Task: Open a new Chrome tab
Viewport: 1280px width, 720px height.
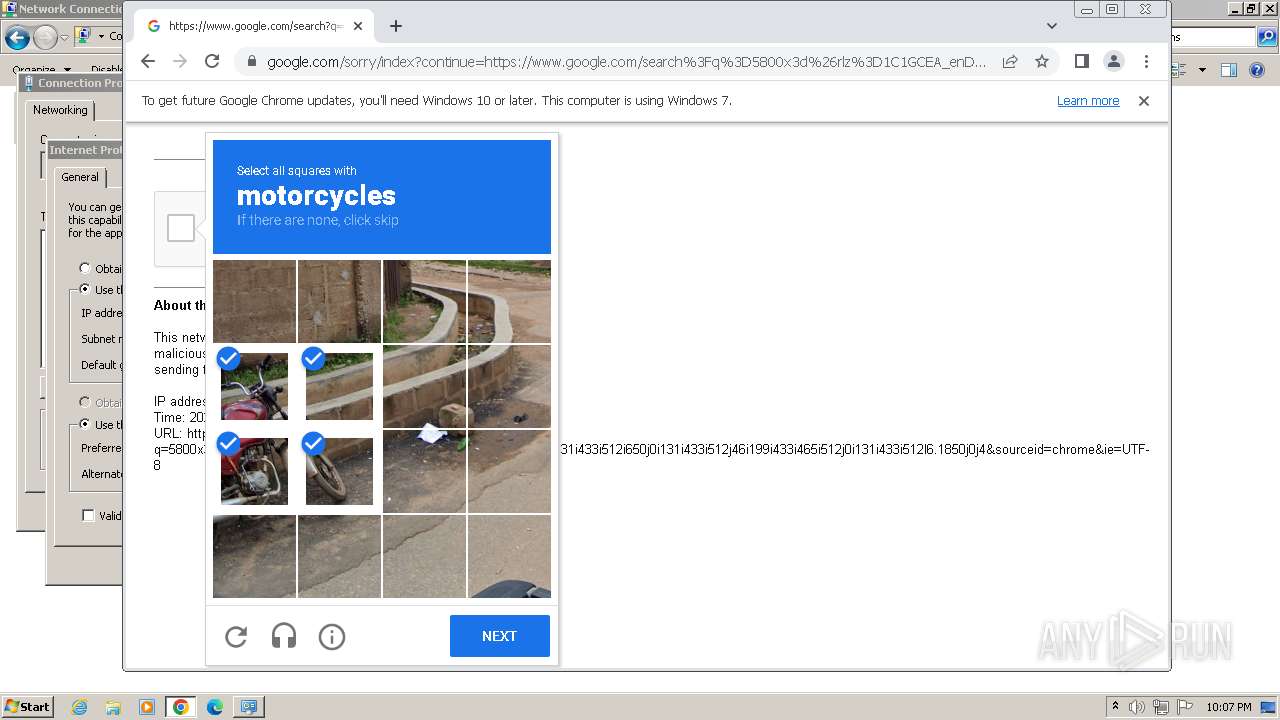Action: [396, 26]
